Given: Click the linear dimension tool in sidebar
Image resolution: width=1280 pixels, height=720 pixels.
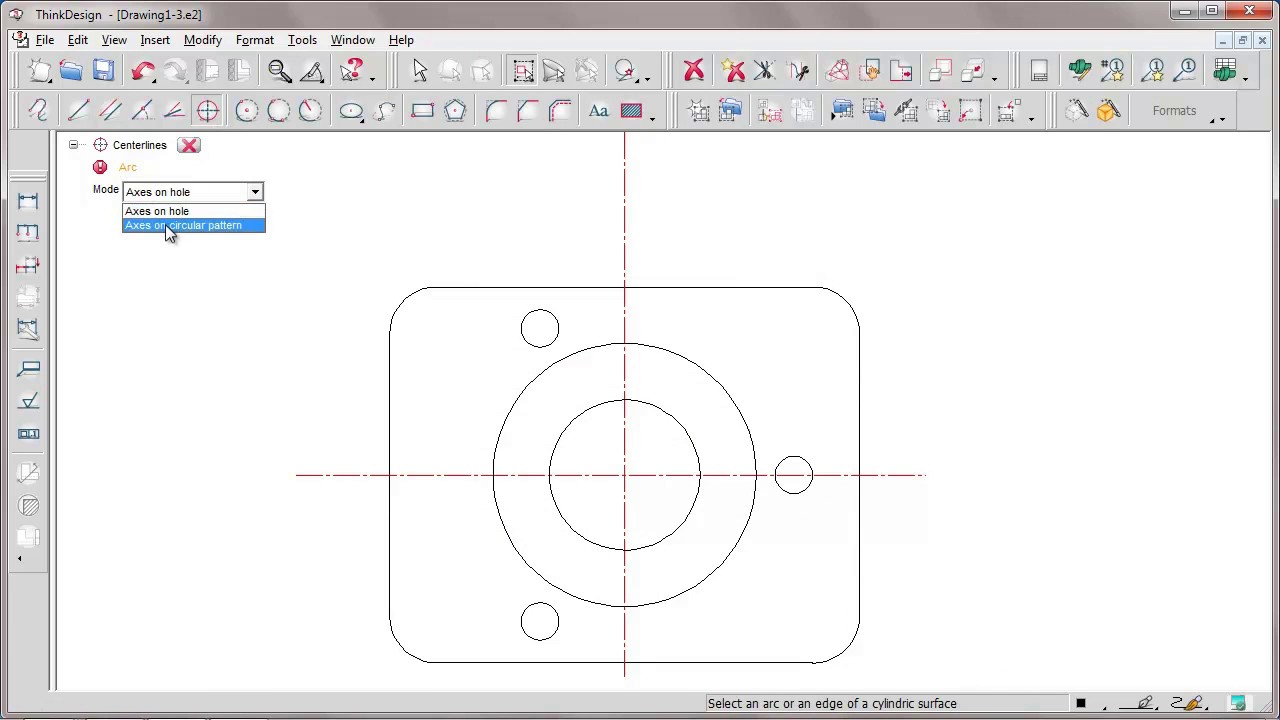Looking at the screenshot, I should pyautogui.click(x=28, y=201).
